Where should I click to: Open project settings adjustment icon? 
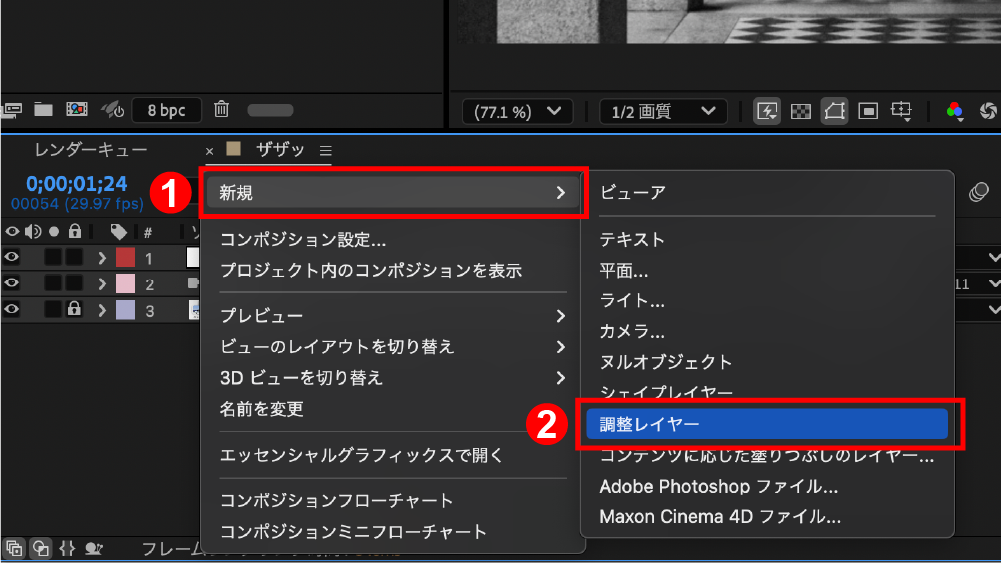(x=112, y=110)
